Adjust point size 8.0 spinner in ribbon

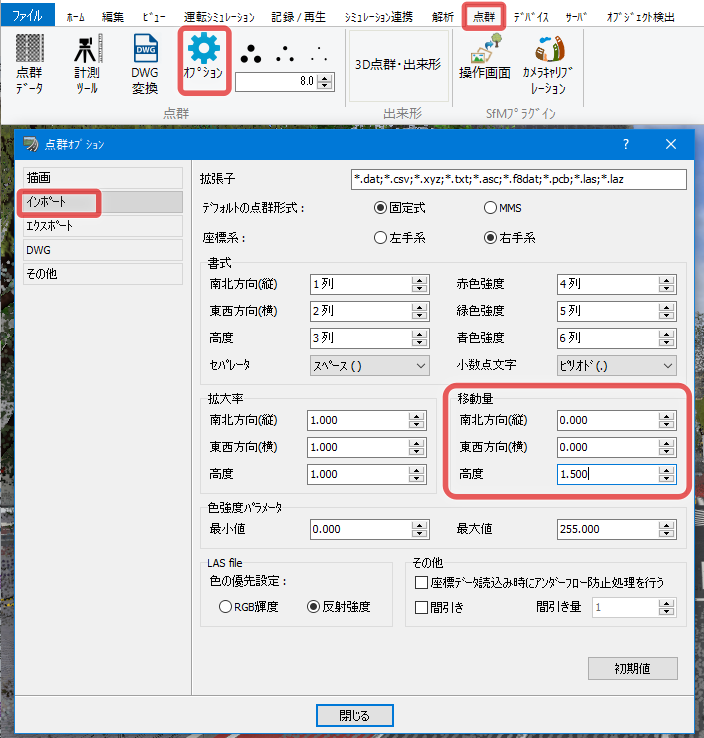325,82
